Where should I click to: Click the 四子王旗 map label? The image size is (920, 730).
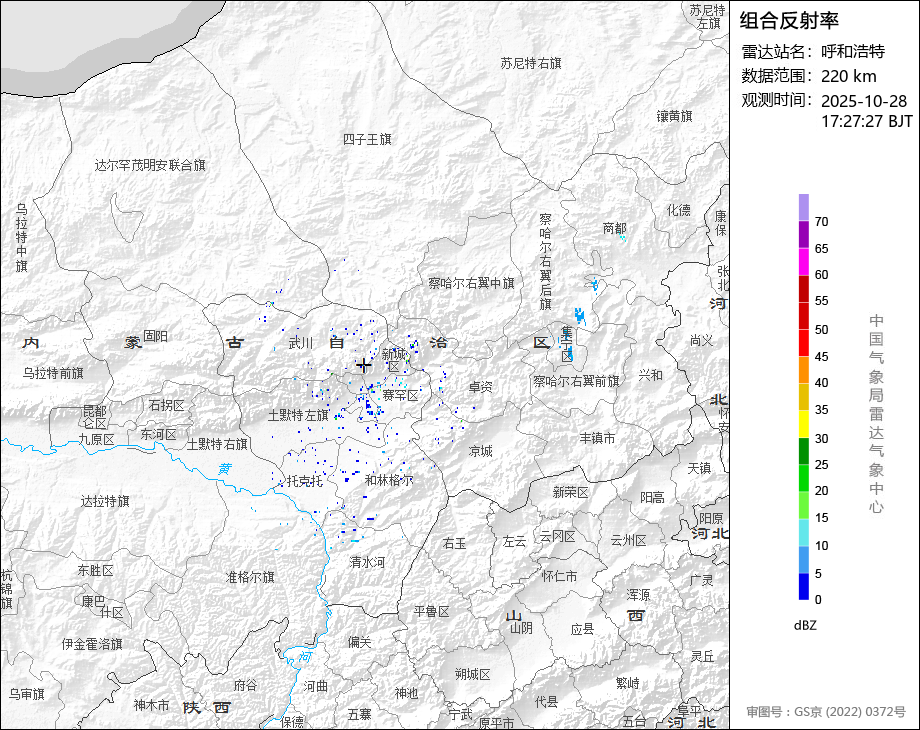tap(367, 140)
